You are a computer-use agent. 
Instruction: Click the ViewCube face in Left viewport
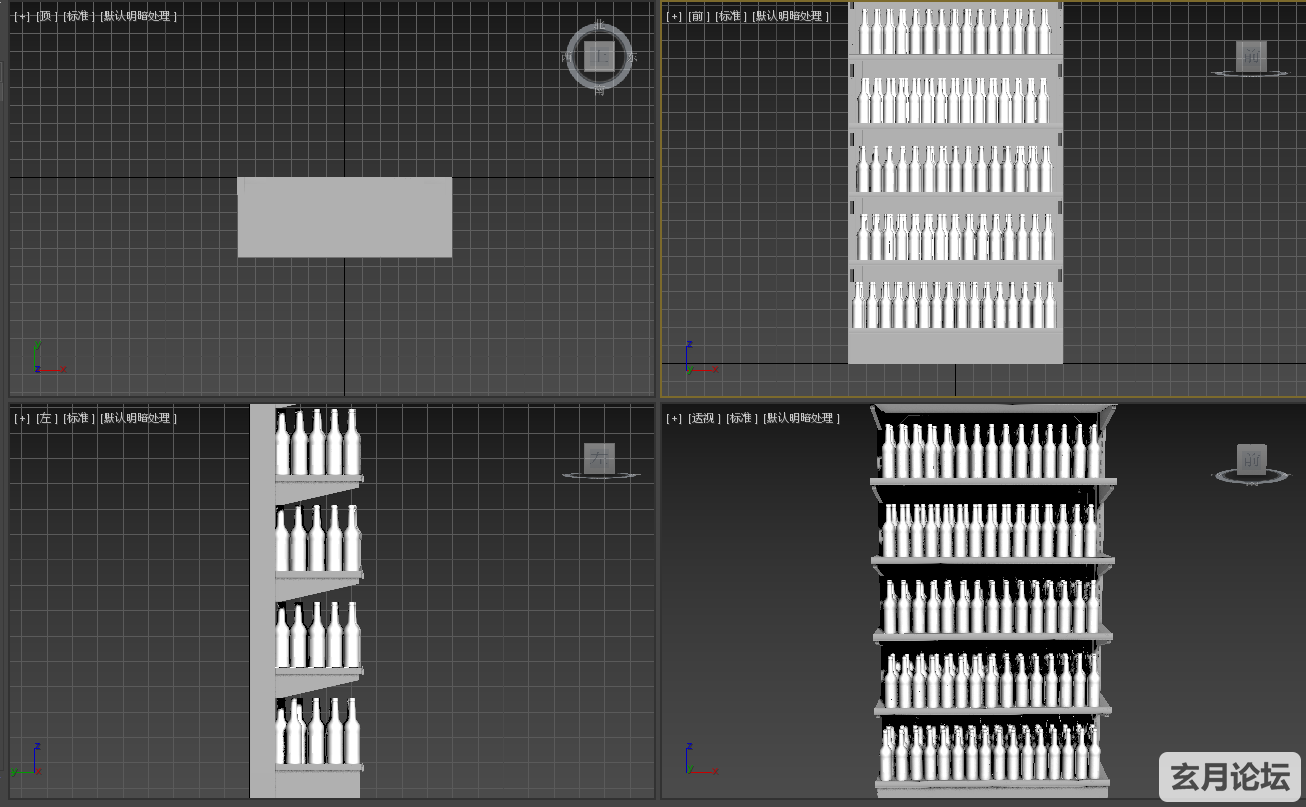pos(599,458)
